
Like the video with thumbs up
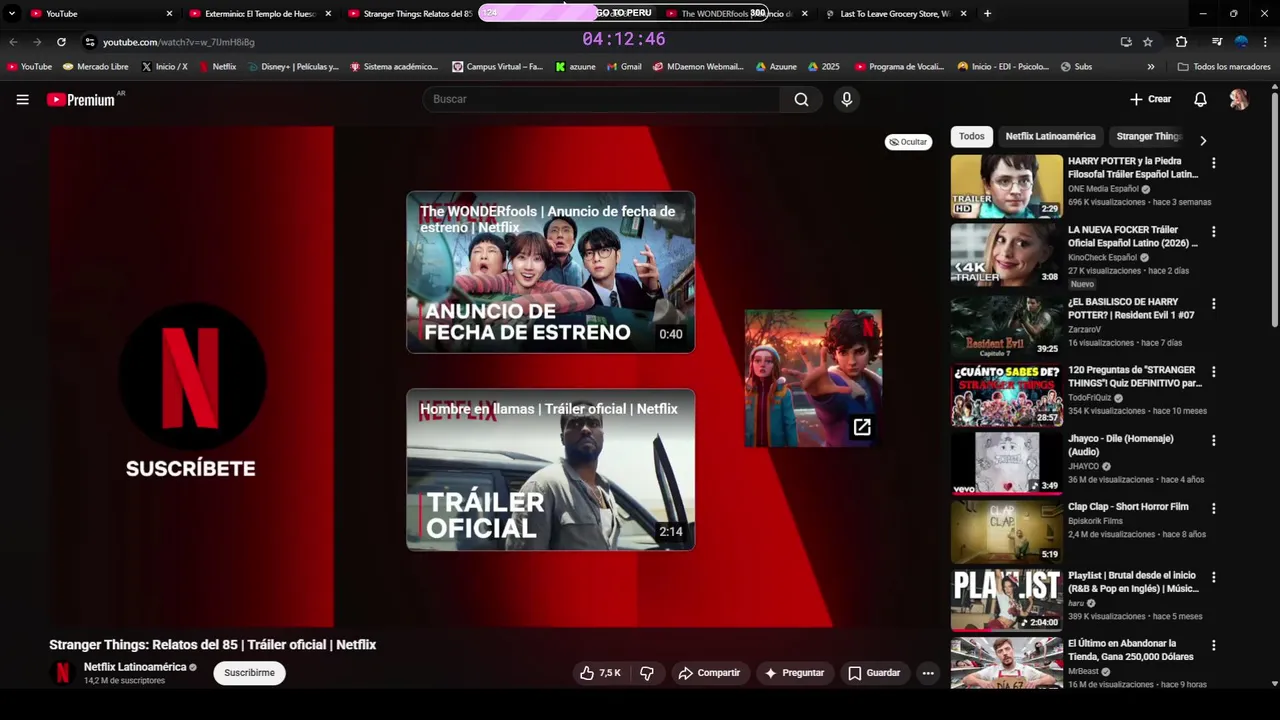tap(600, 673)
